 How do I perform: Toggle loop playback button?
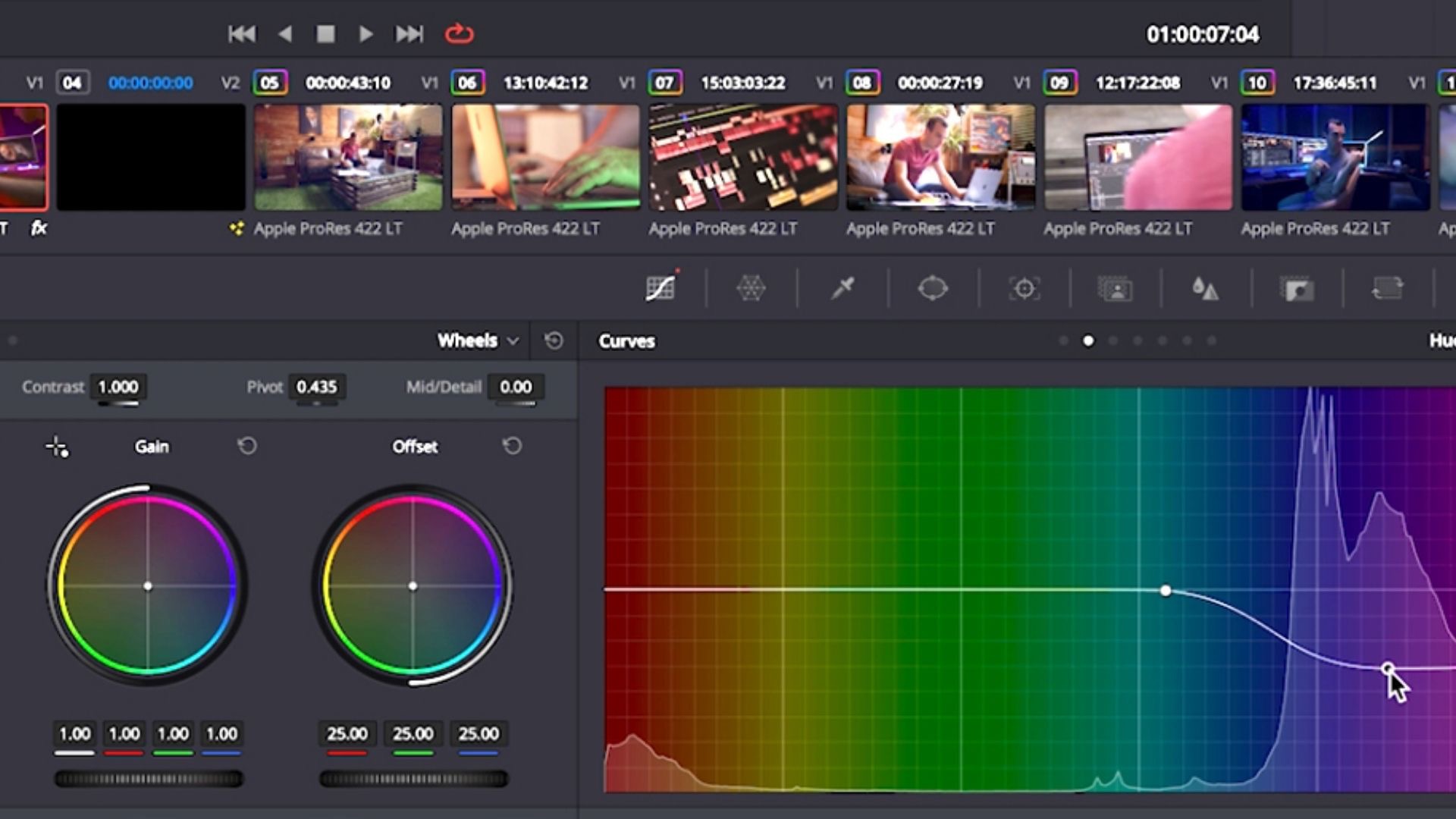coord(459,34)
